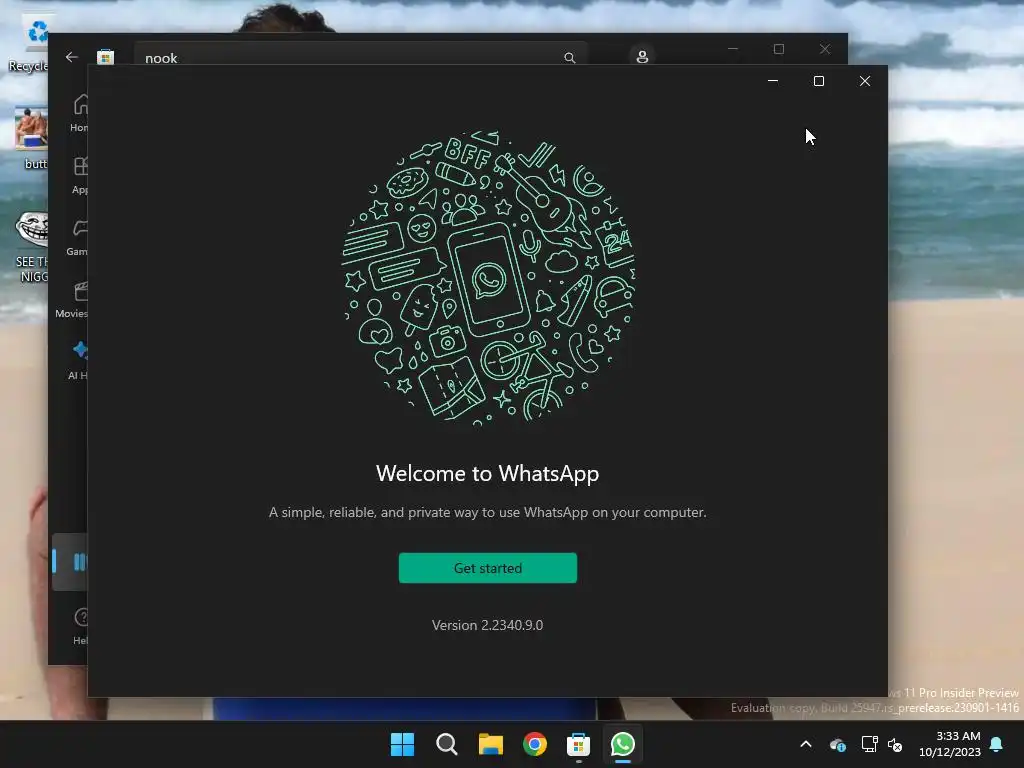Close the Microsoft Store window
The image size is (1024, 768).
click(825, 49)
